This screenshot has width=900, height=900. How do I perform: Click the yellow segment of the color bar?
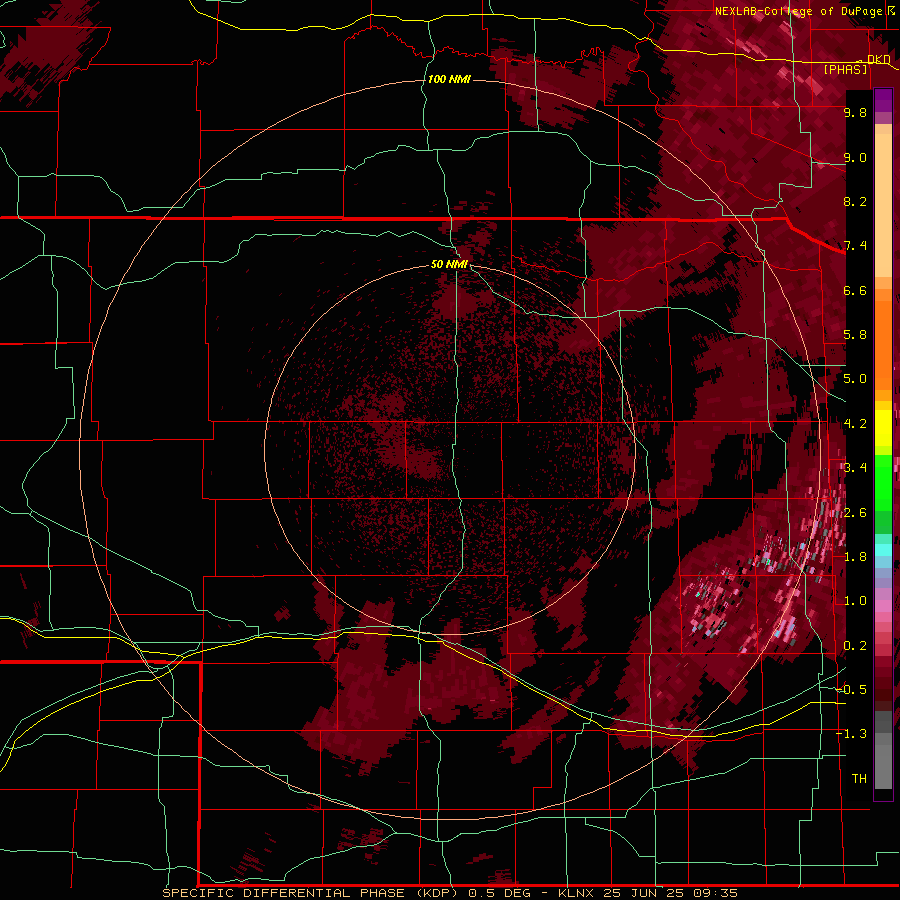(883, 428)
